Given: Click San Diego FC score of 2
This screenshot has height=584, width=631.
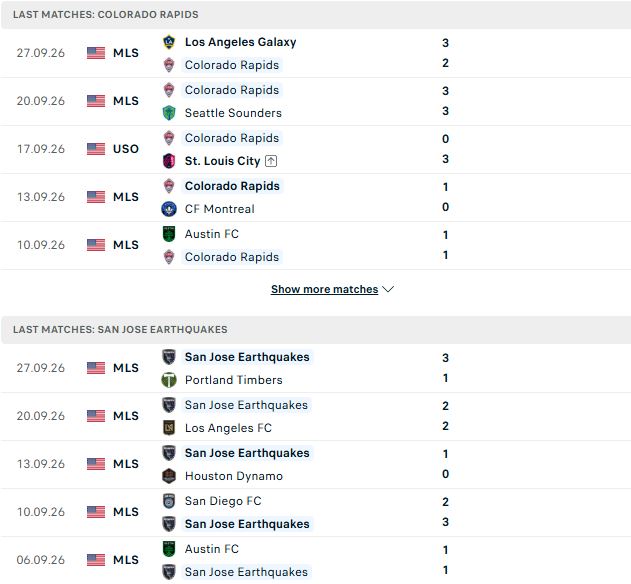Looking at the screenshot, I should click(445, 502).
